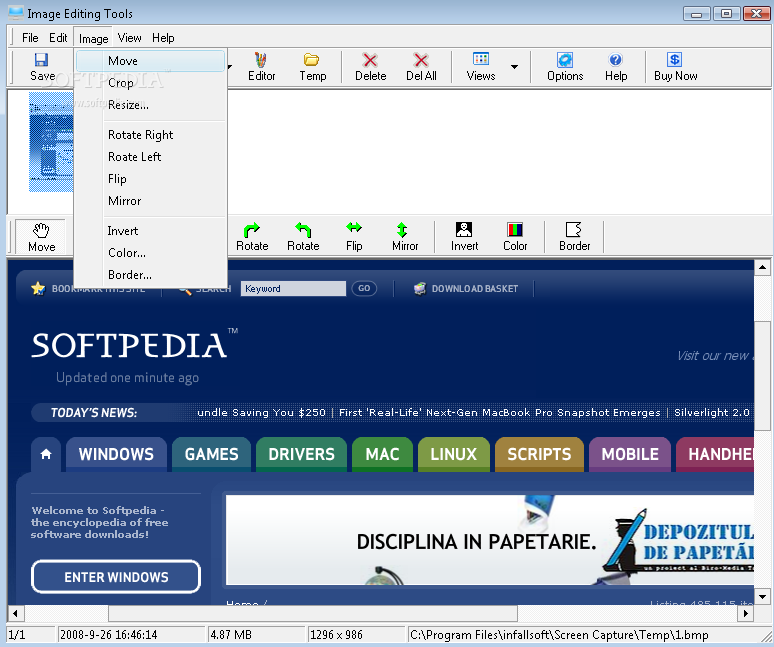Open the View menu
774x647 pixels.
129,38
